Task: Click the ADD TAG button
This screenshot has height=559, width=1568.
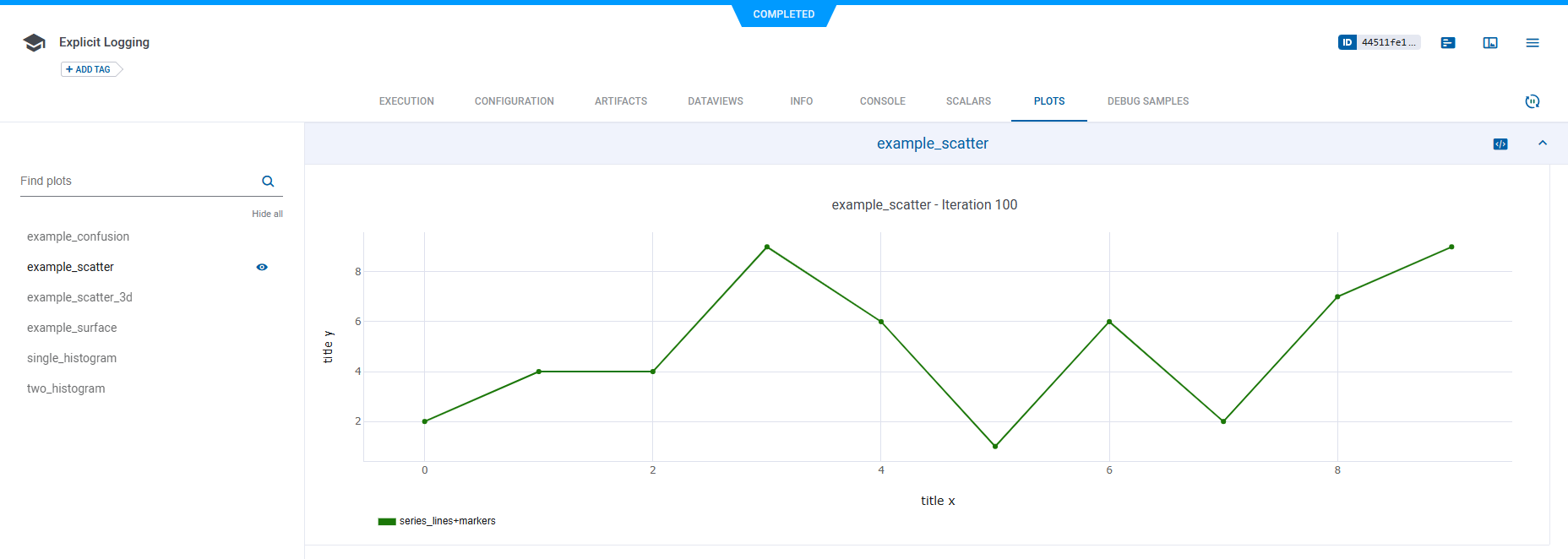Action: [89, 69]
